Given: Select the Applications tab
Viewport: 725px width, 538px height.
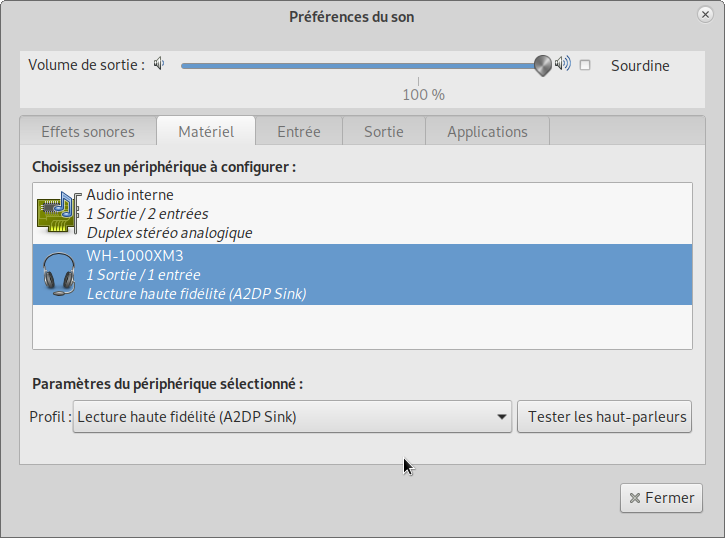Looking at the screenshot, I should click(487, 132).
